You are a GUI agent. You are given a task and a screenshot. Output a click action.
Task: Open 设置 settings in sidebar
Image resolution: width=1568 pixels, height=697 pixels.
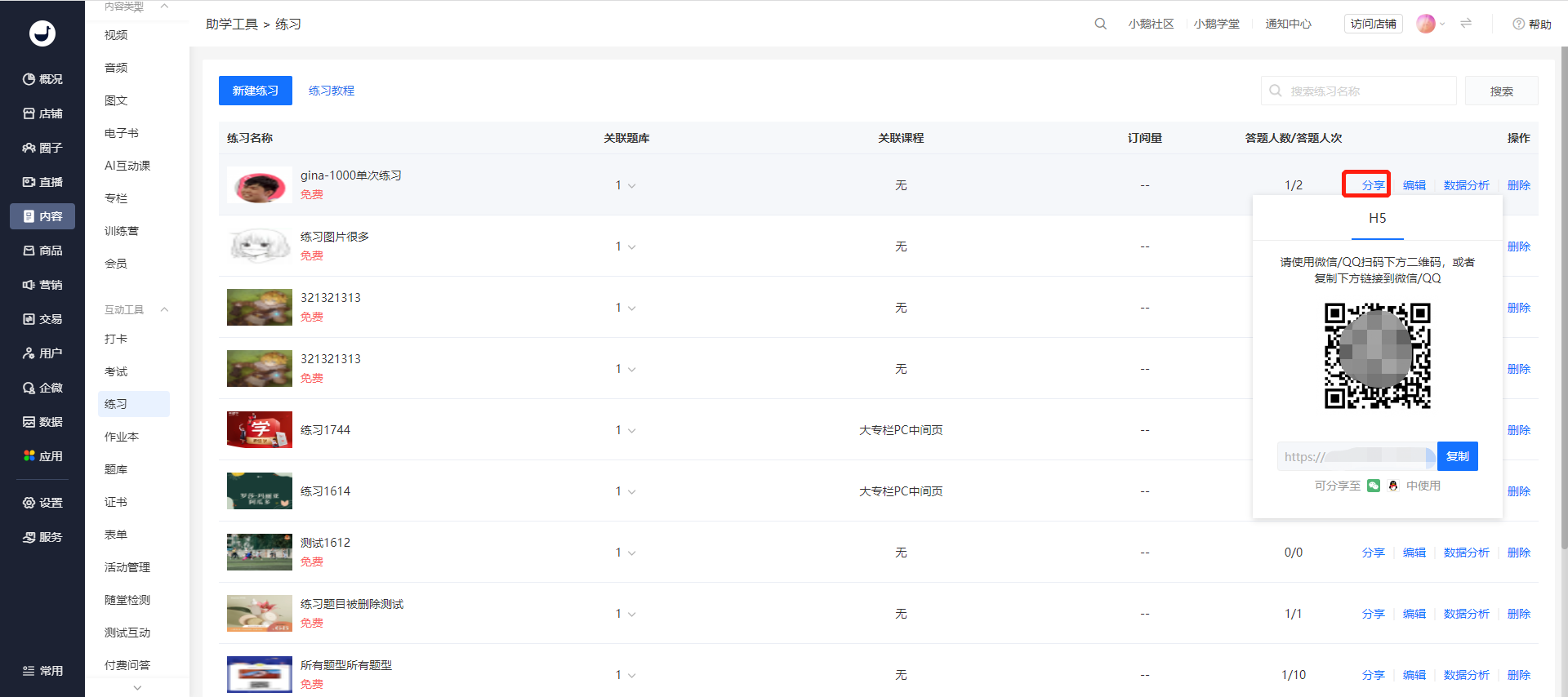[42, 503]
